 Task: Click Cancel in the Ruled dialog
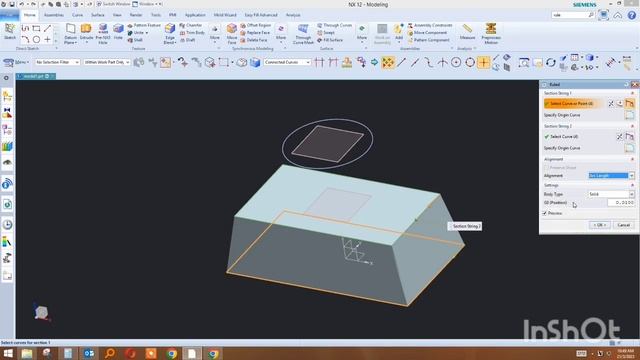click(x=624, y=225)
